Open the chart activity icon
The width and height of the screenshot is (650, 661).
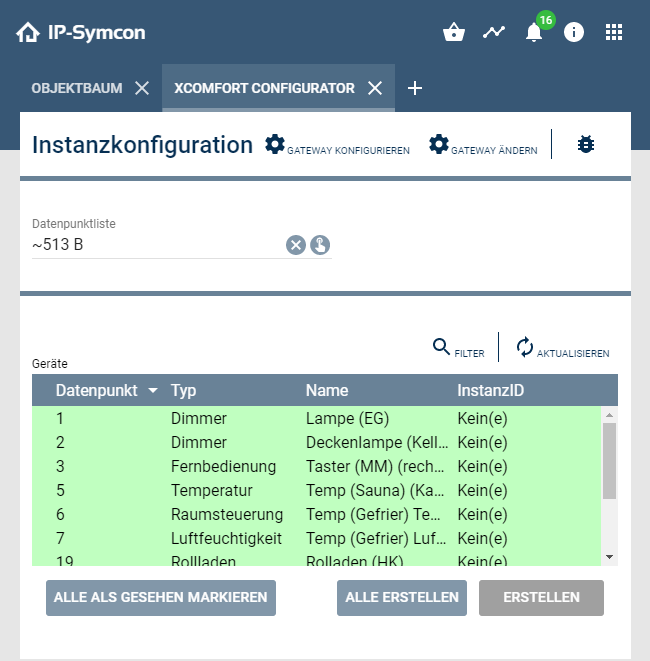(x=494, y=32)
